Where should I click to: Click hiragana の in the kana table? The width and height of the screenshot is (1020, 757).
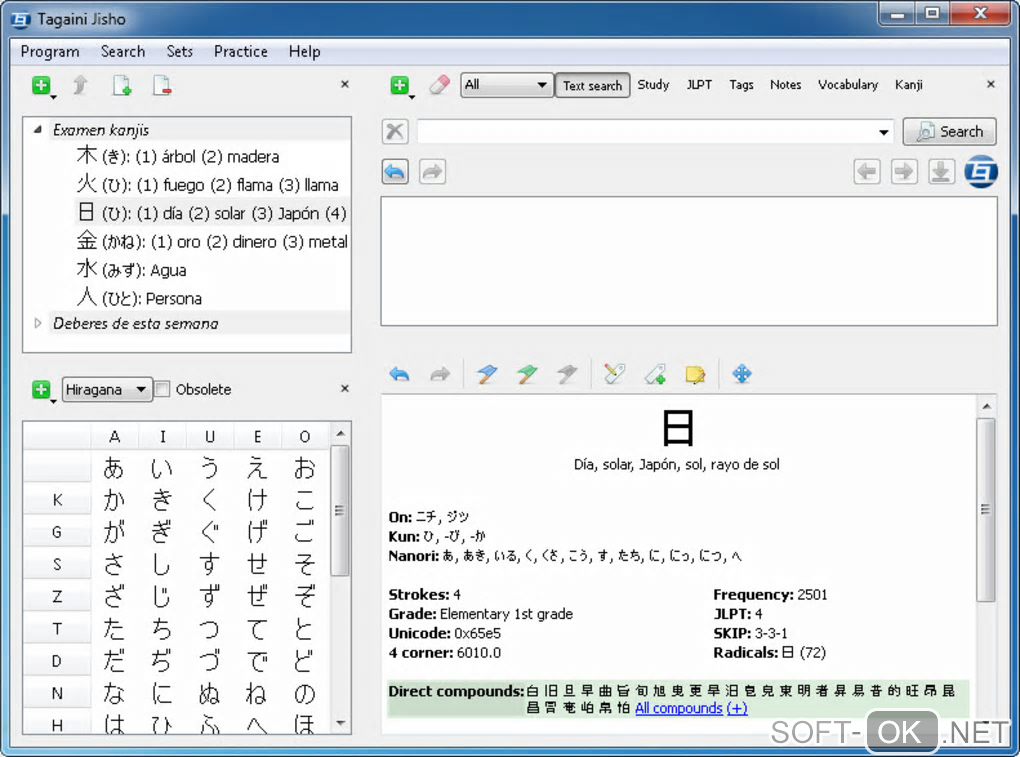pos(304,694)
